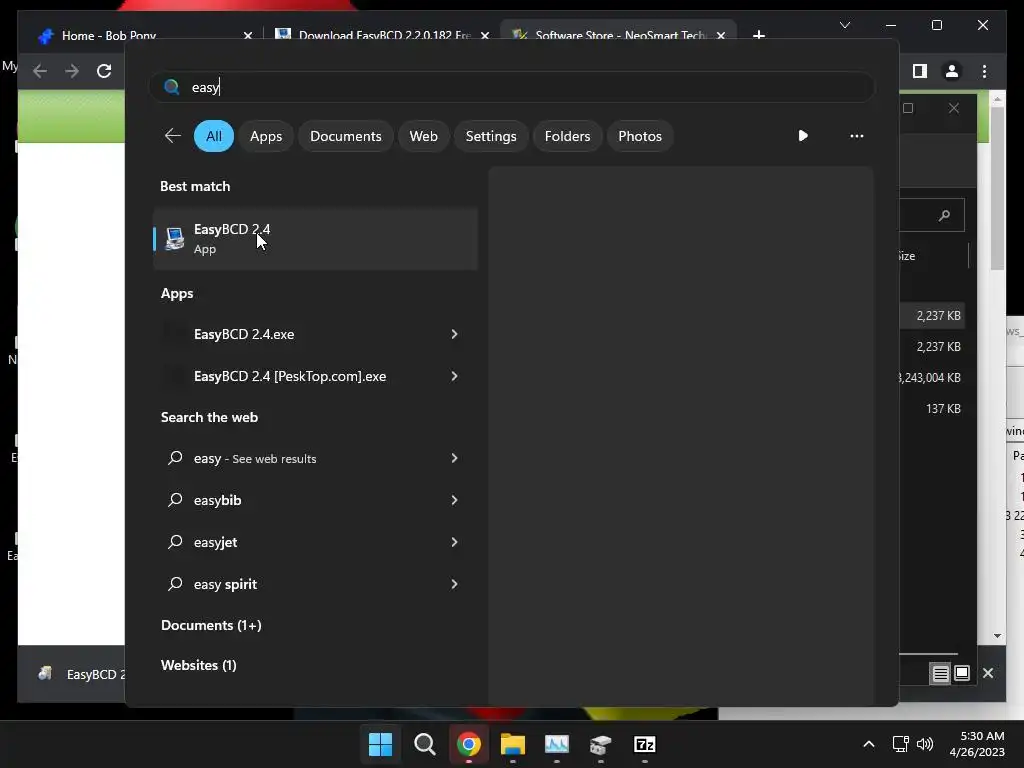1024x768 pixels.
Task: Open EasyBCD download item in downloads bar
Action: point(81,674)
